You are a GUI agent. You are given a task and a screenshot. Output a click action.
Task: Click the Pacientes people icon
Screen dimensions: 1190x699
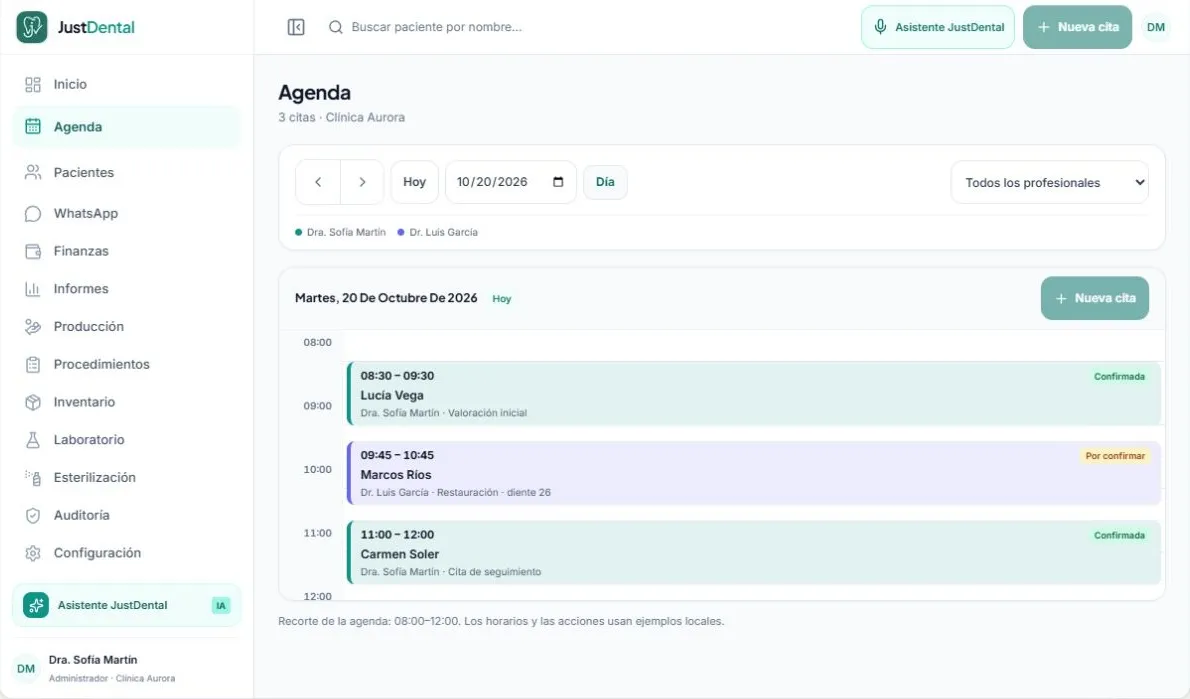pos(33,172)
